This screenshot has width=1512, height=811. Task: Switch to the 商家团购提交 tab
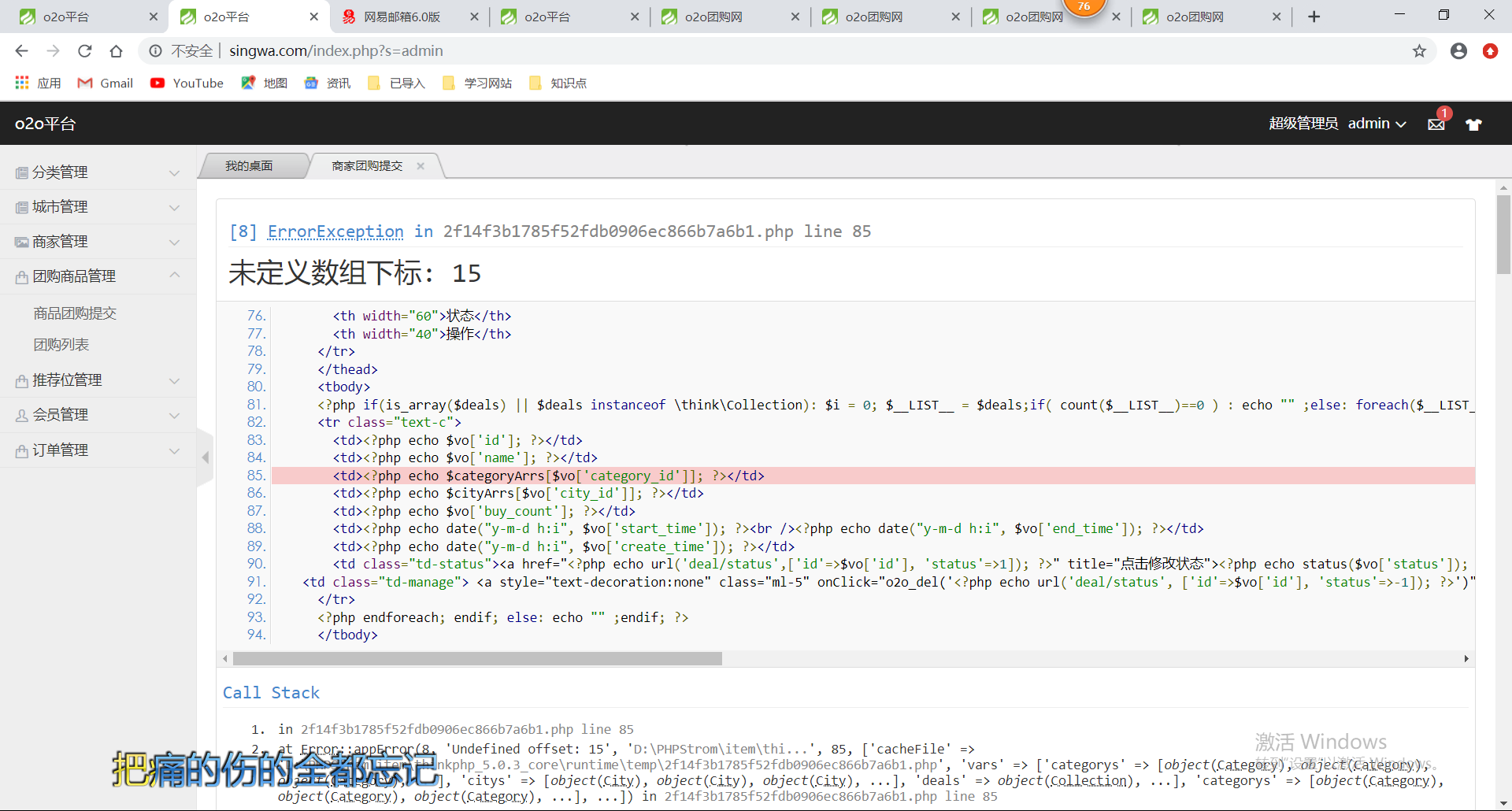point(367,166)
